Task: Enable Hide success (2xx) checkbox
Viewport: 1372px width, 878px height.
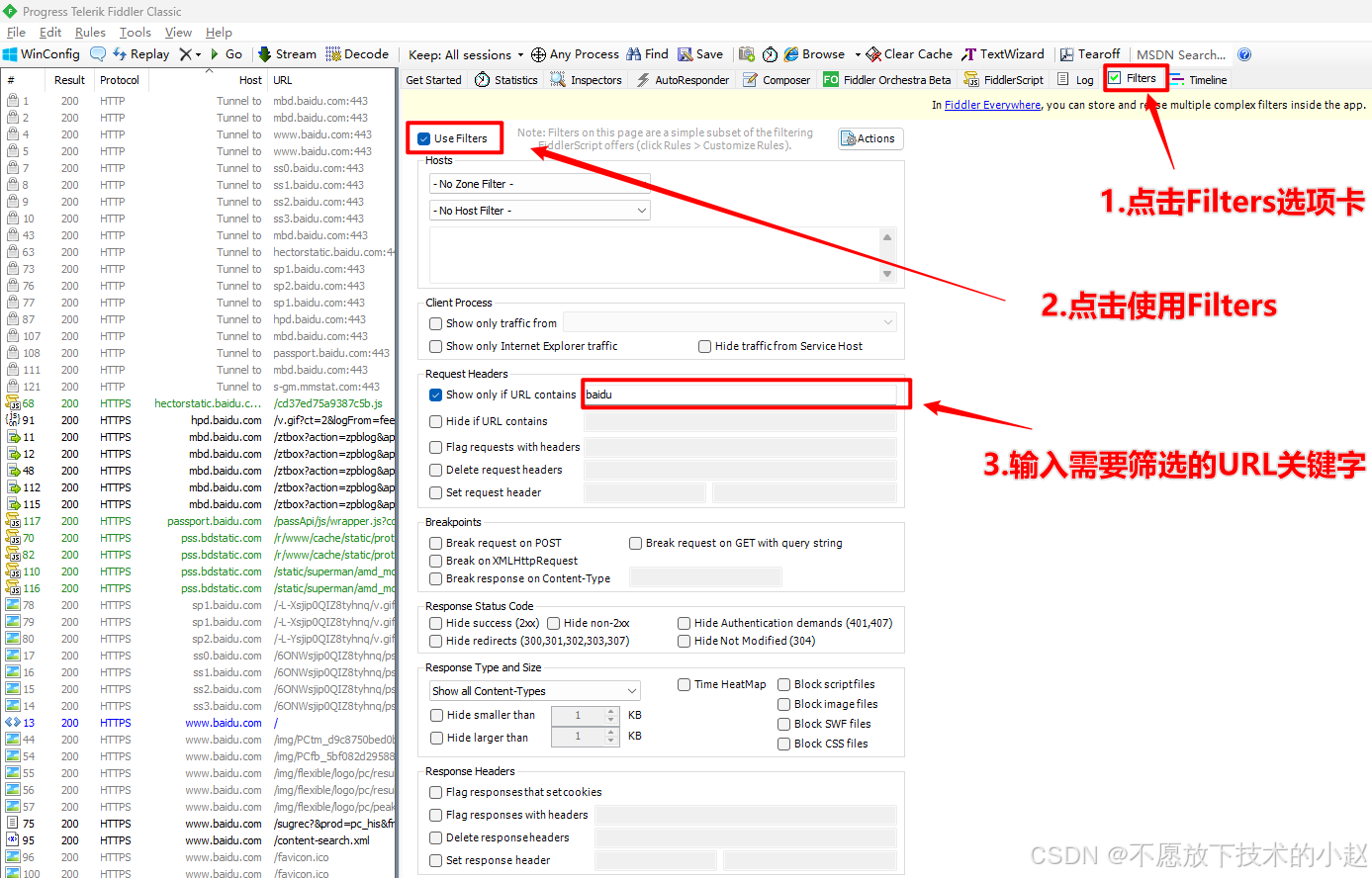Action: pyautogui.click(x=435, y=623)
